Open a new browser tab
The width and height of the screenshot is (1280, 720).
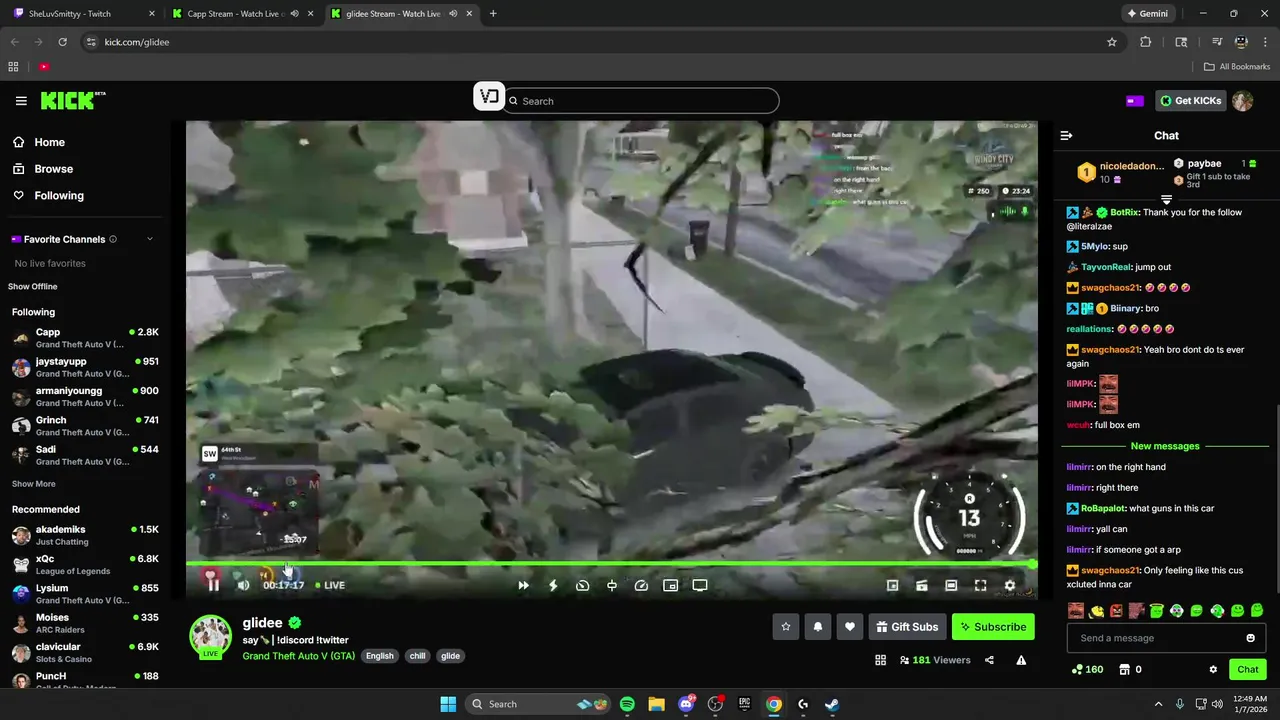[493, 14]
